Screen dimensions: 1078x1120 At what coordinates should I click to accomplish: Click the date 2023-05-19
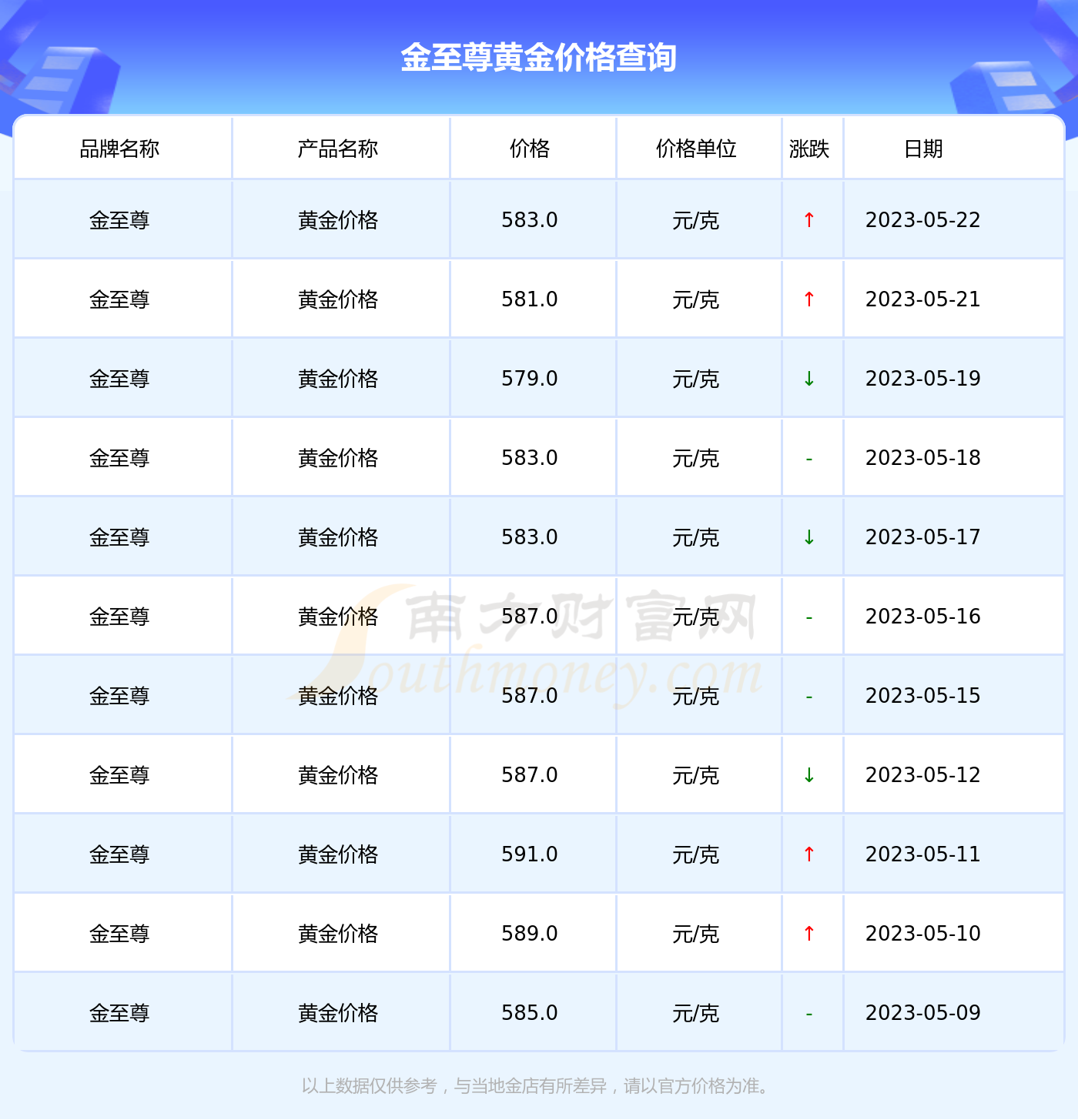coord(923,379)
